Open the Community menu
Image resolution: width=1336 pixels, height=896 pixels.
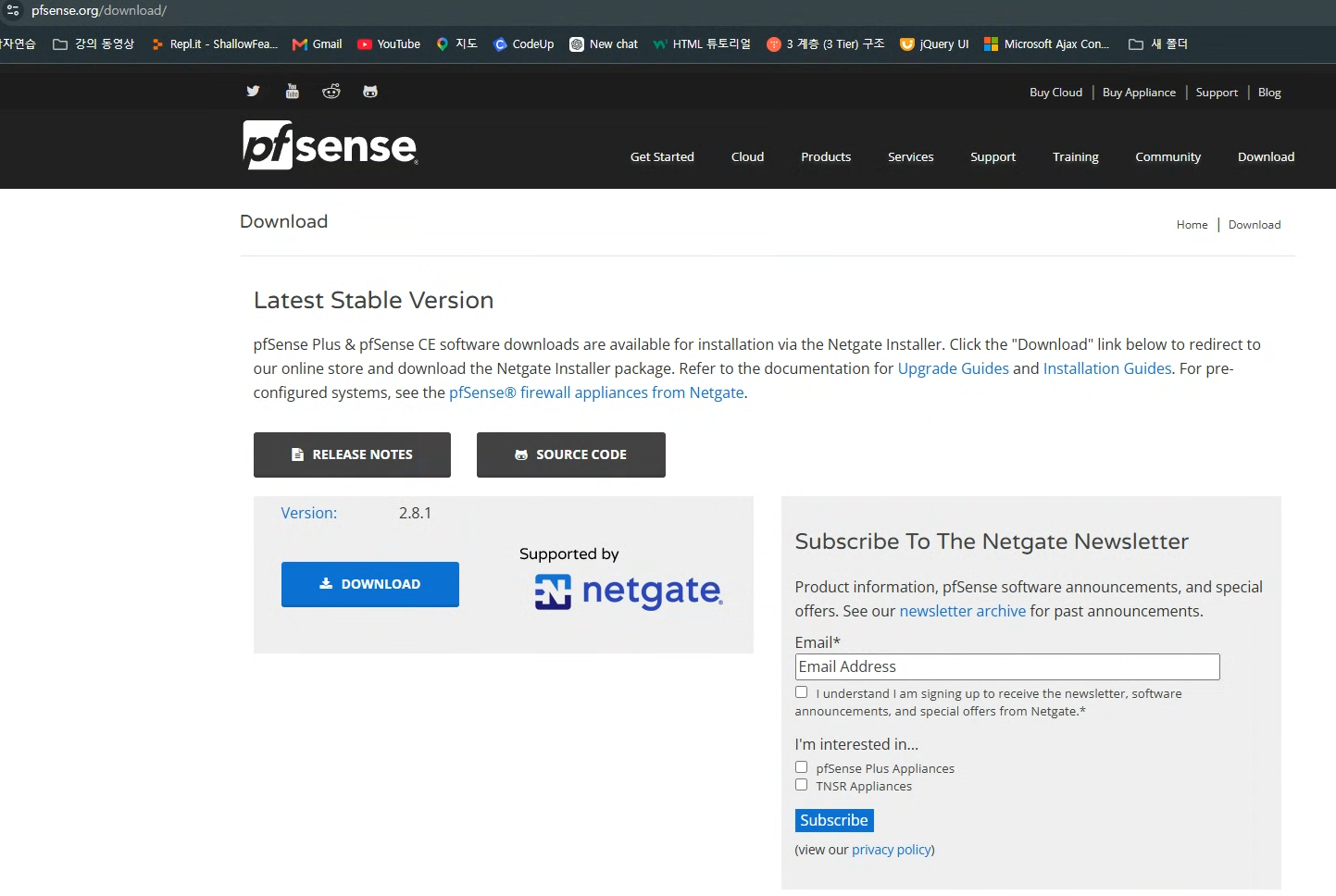tap(1167, 156)
